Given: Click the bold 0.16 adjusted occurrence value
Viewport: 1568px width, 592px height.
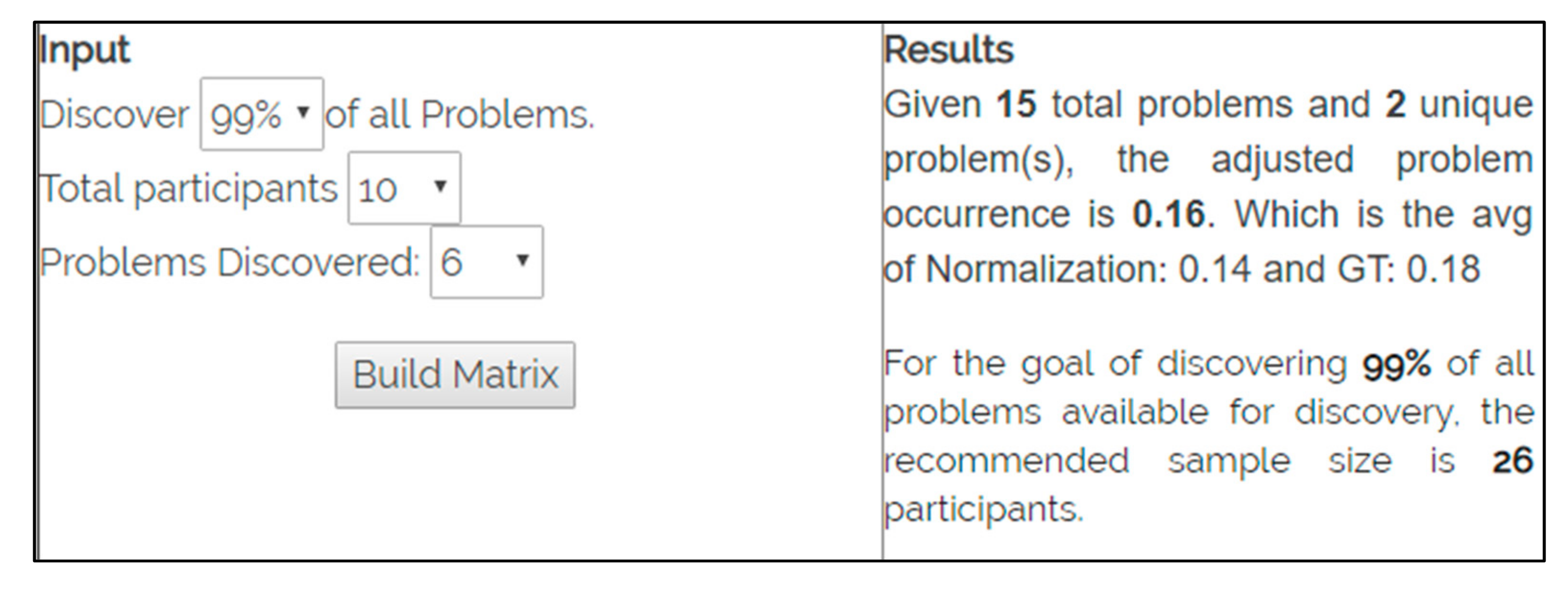Looking at the screenshot, I should coord(1168,214).
